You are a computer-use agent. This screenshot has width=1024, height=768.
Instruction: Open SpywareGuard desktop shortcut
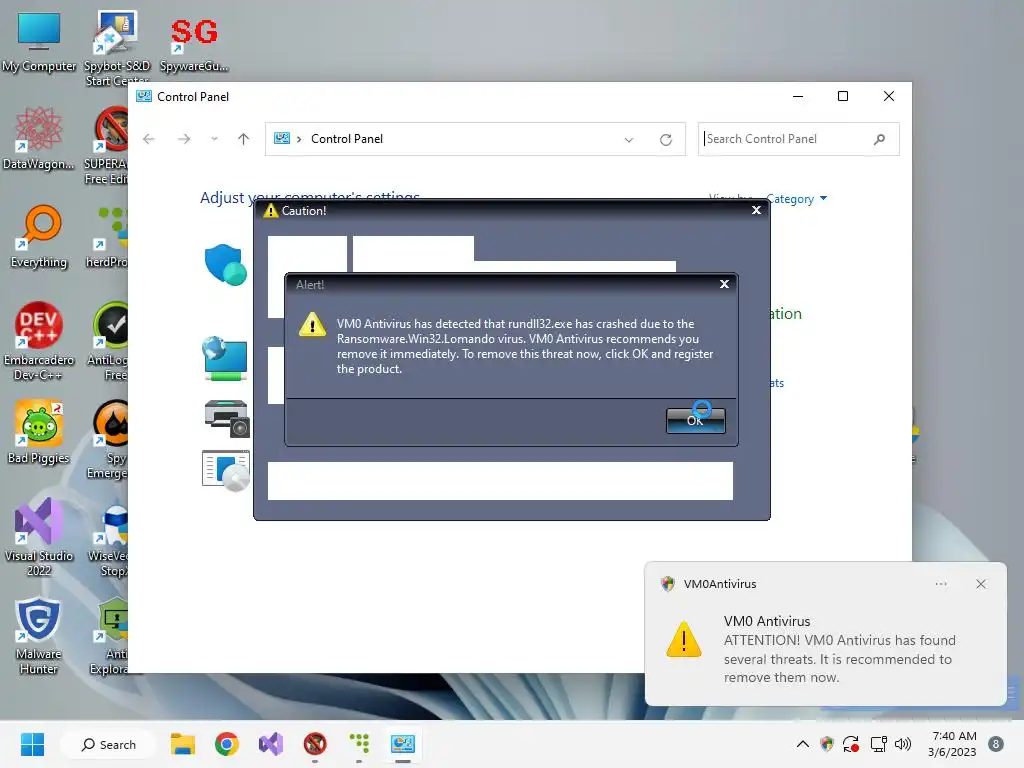[194, 44]
